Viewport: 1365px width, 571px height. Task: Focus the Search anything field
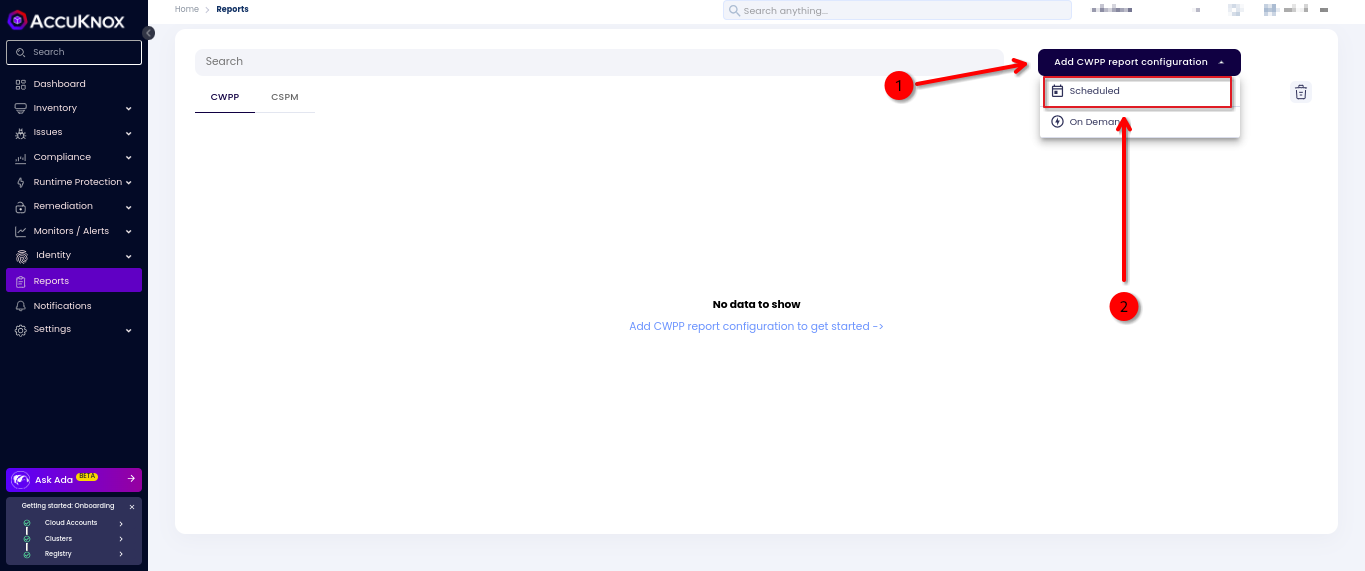pos(897,10)
